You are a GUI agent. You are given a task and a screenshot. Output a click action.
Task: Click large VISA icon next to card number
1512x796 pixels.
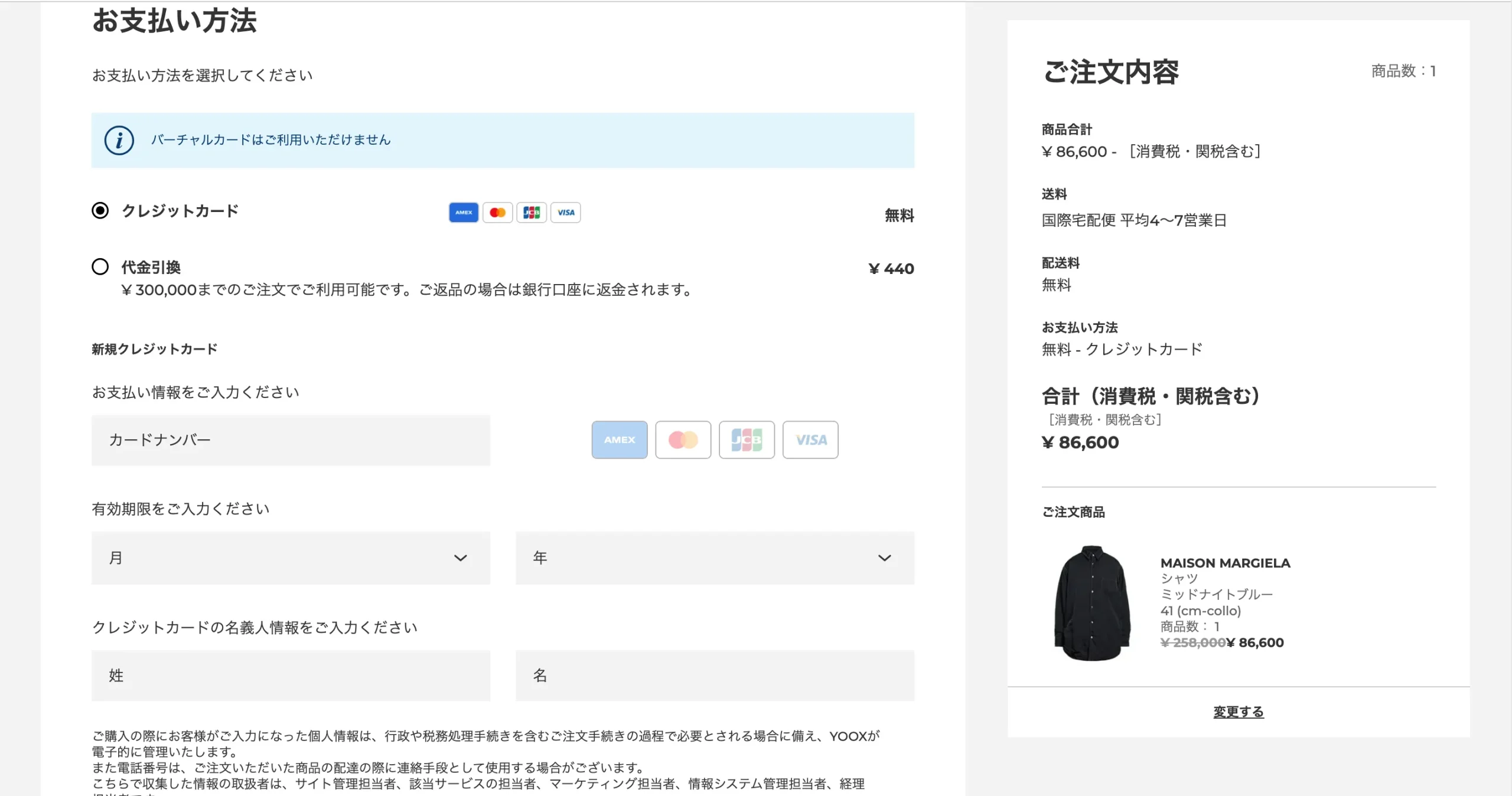click(x=810, y=440)
